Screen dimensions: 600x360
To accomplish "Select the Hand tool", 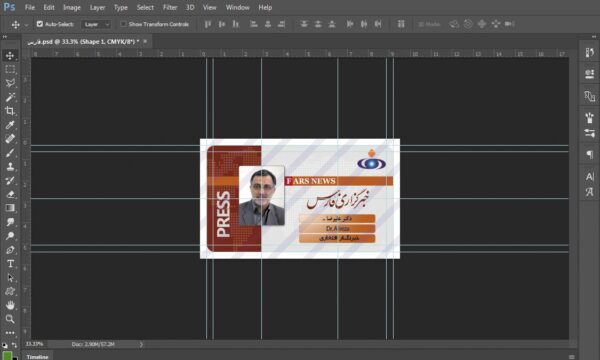I will tap(10, 305).
